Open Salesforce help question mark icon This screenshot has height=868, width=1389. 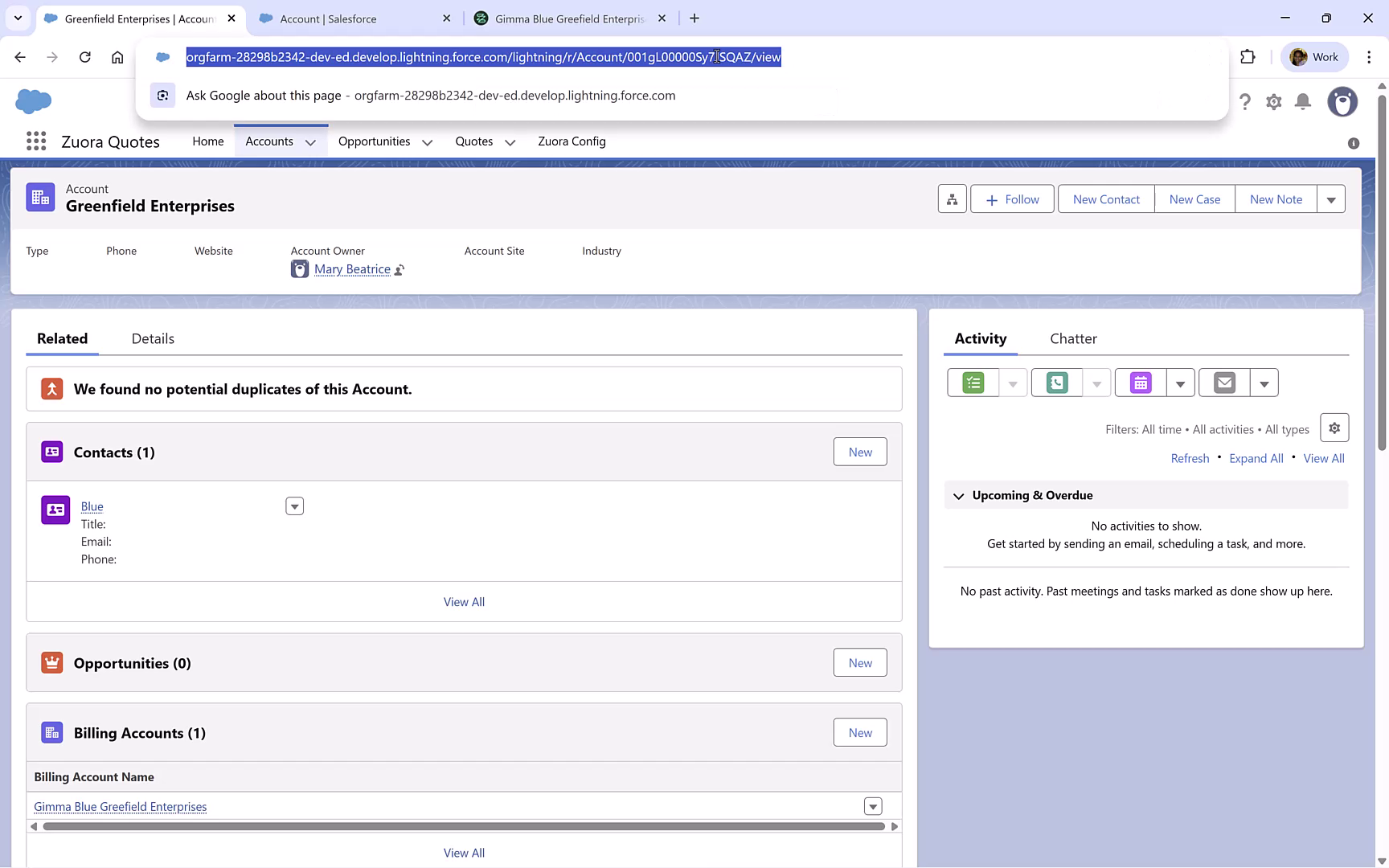click(1245, 102)
